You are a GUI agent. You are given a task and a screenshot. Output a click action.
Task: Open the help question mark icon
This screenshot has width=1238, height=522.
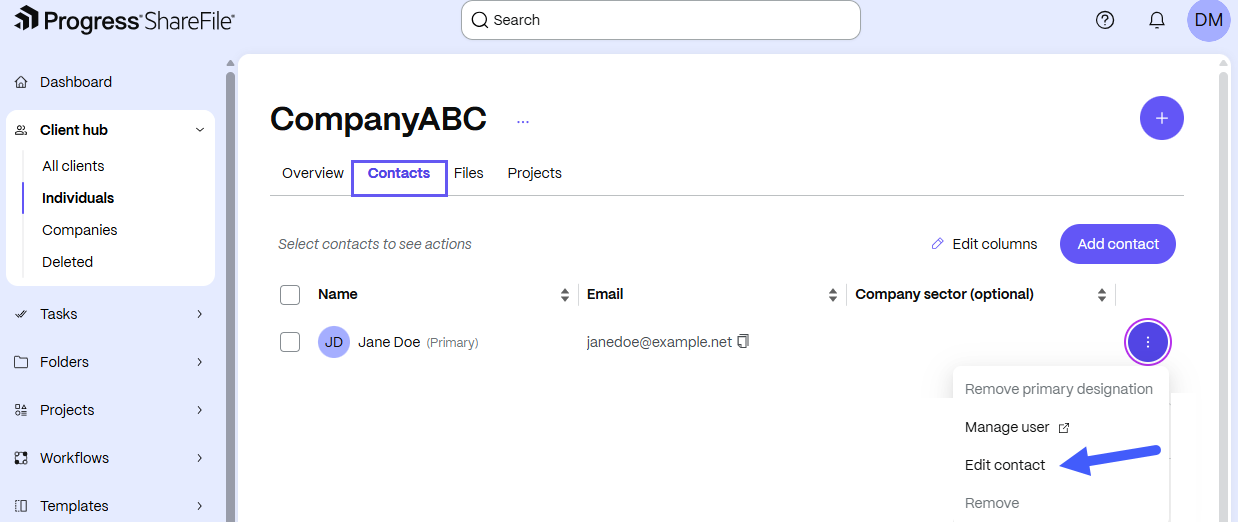pyautogui.click(x=1105, y=20)
